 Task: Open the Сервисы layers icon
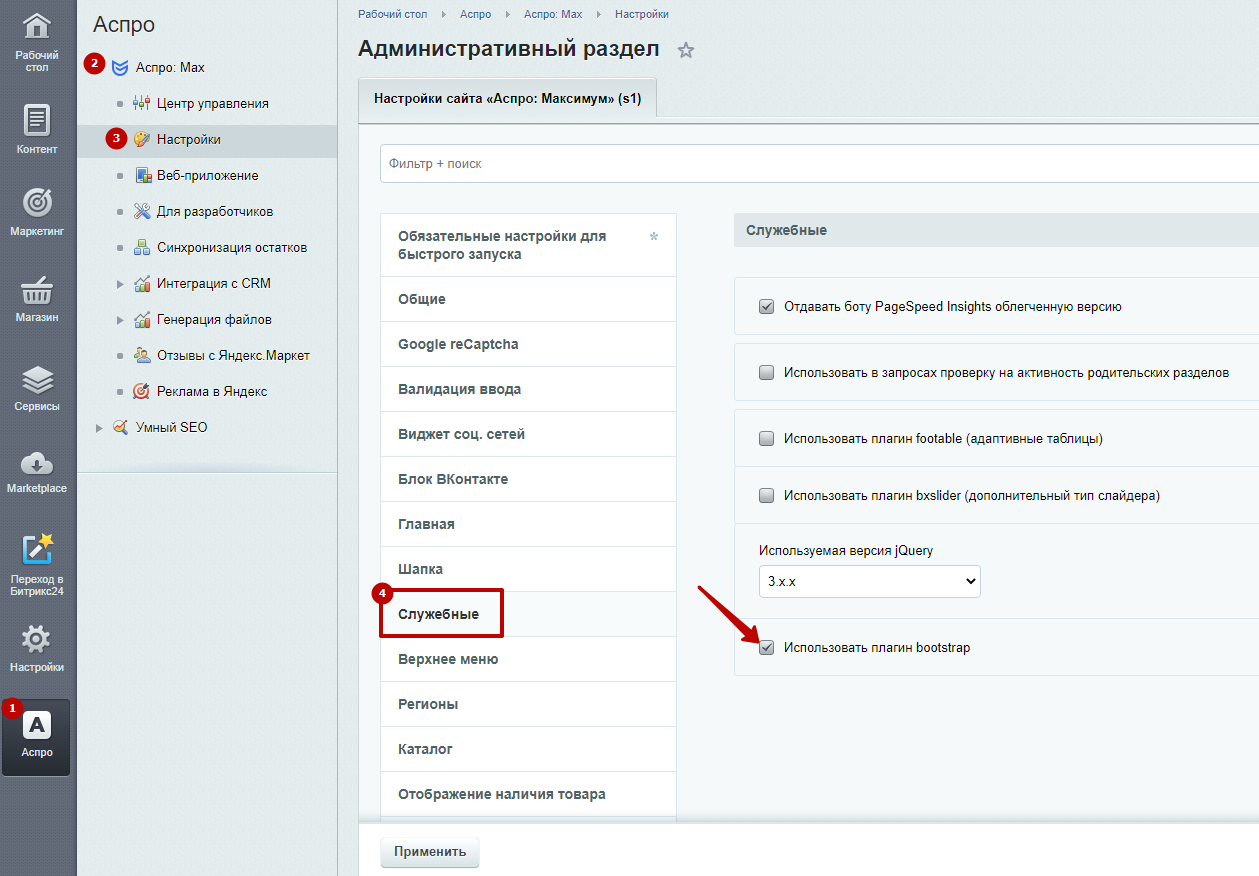click(x=37, y=379)
